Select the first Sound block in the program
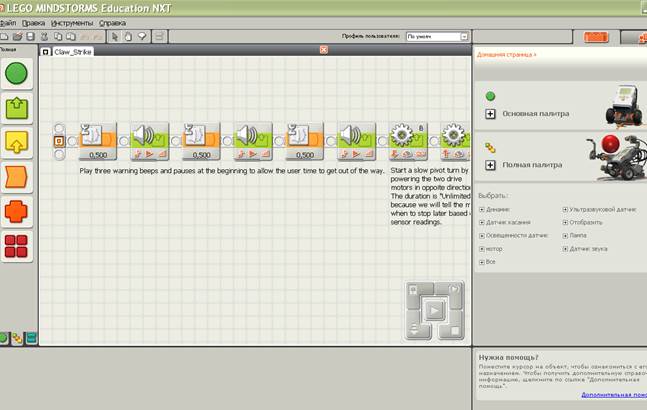 pyautogui.click(x=149, y=141)
